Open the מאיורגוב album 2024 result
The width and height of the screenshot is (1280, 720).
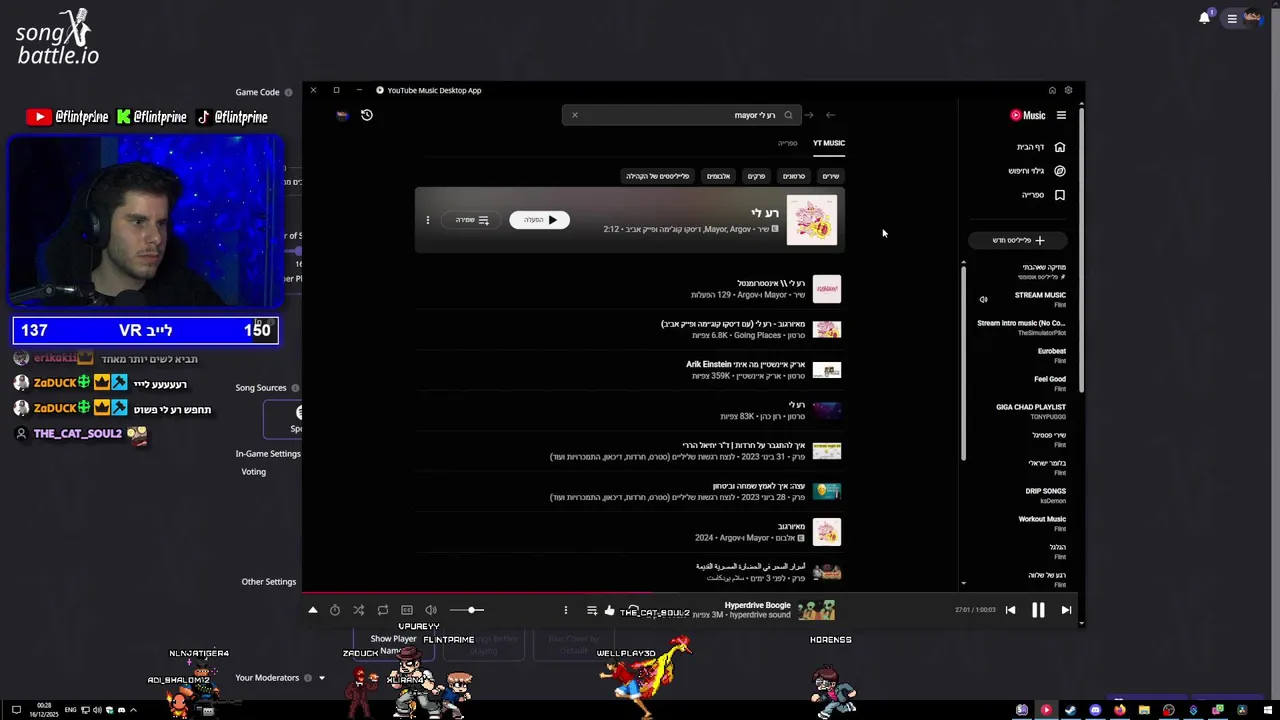tap(630, 532)
